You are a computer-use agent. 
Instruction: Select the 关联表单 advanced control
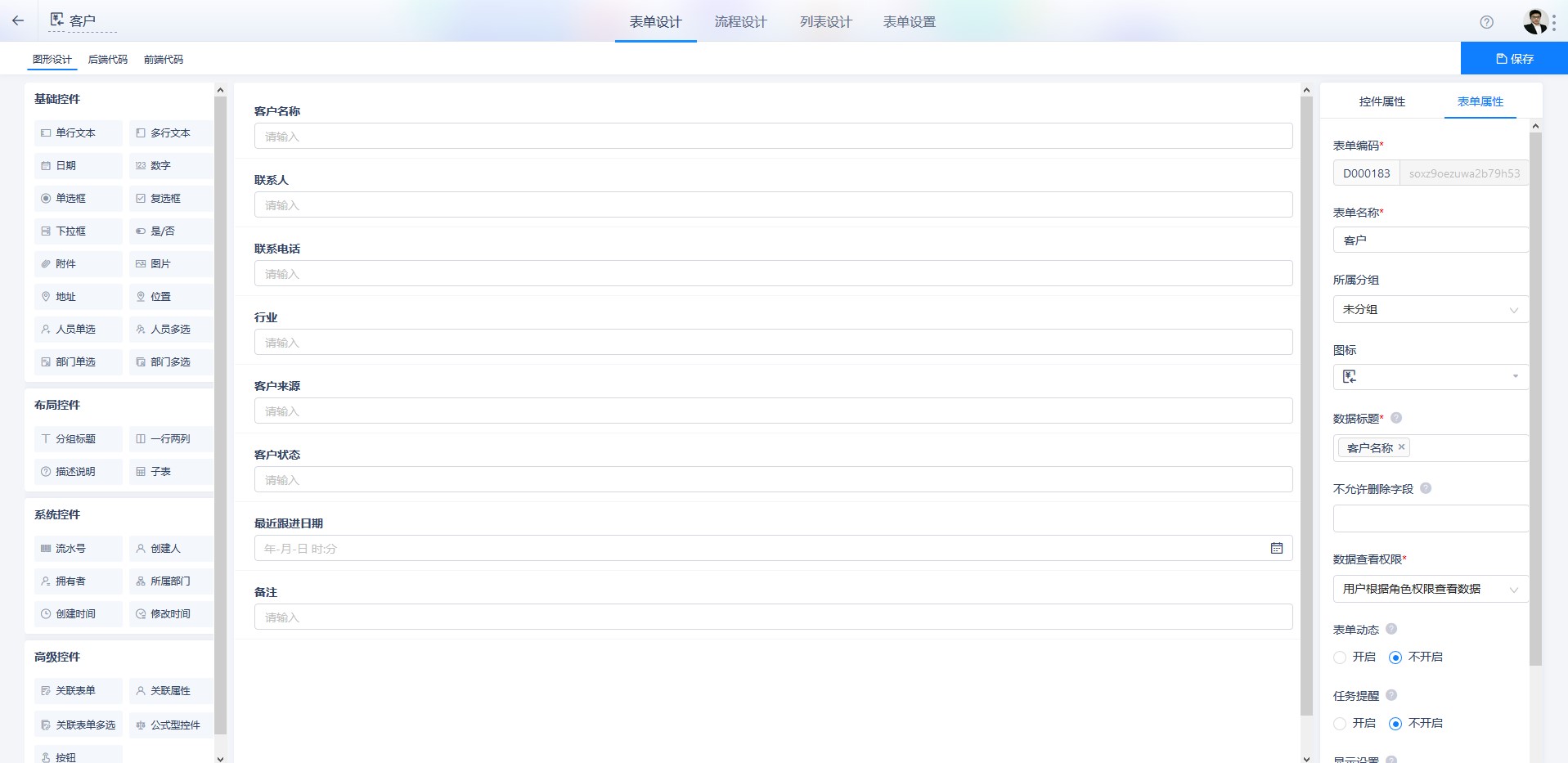[79, 690]
